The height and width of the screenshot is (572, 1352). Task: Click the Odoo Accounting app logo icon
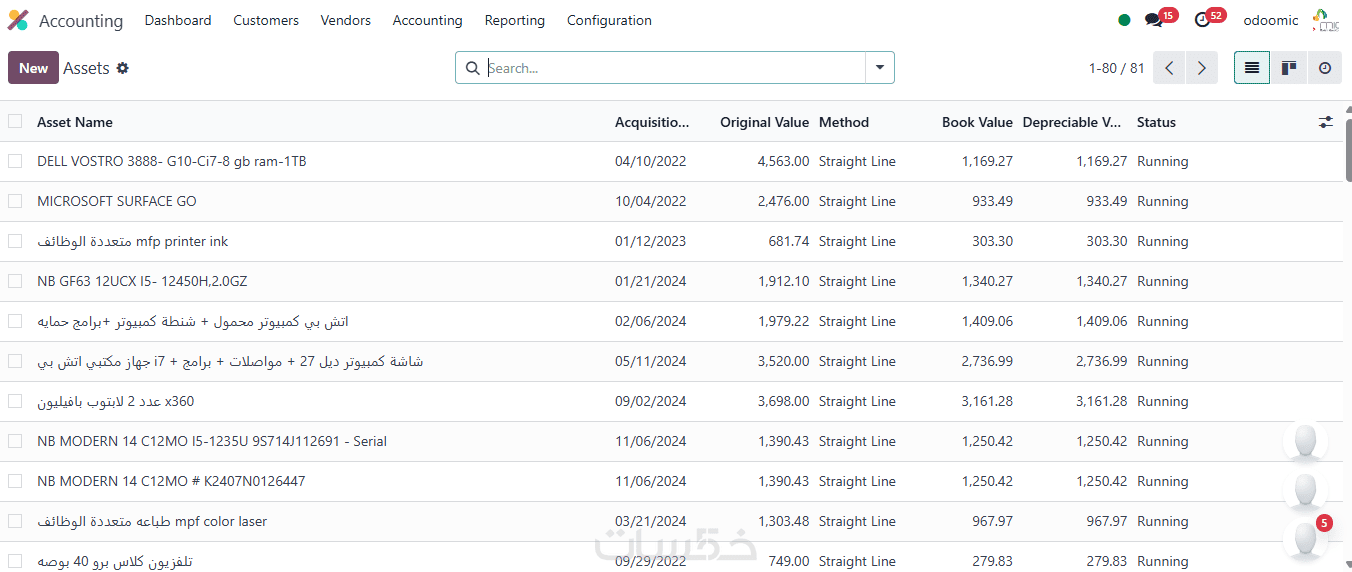coord(18,20)
